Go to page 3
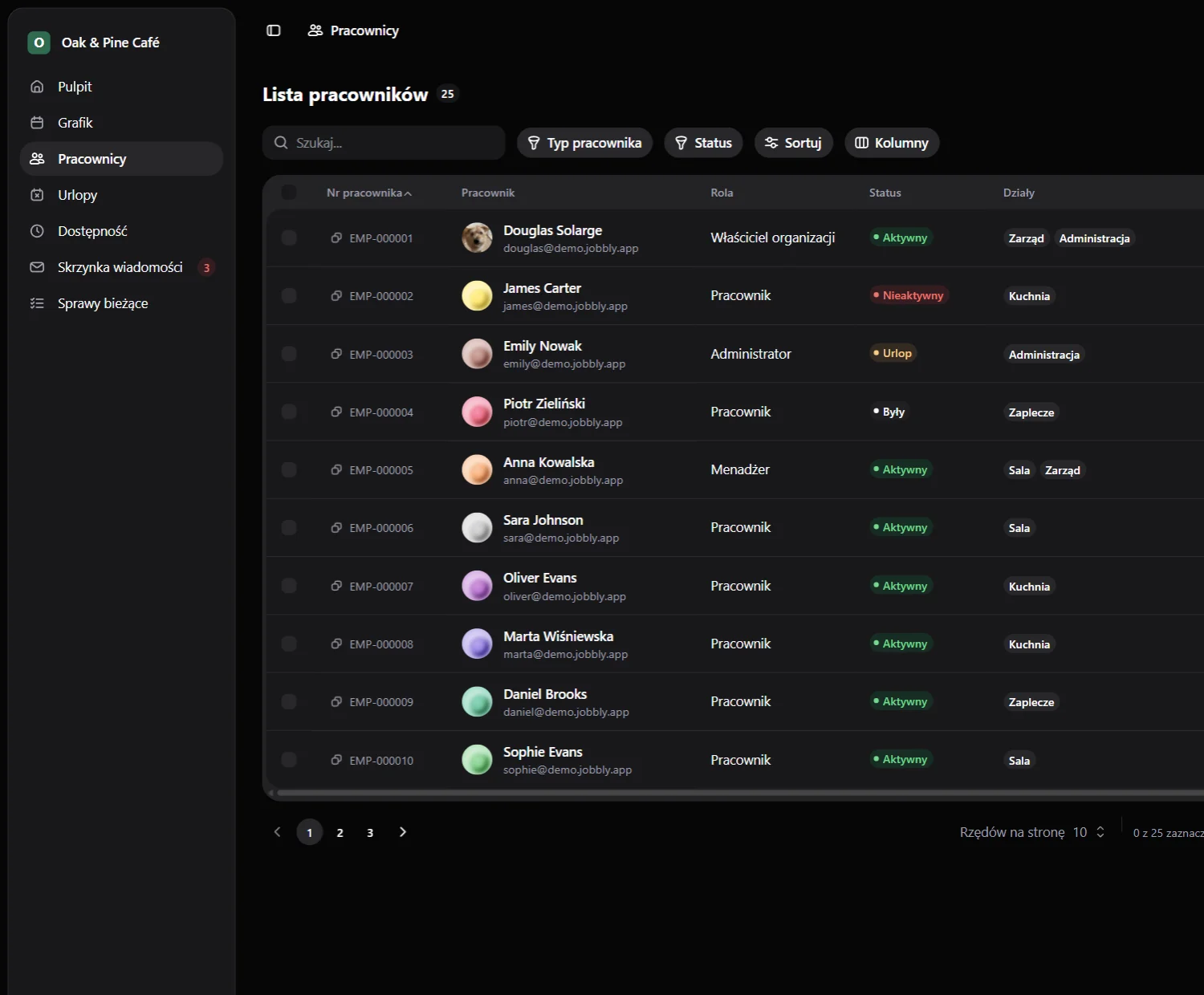This screenshot has width=1204, height=995. click(x=370, y=832)
